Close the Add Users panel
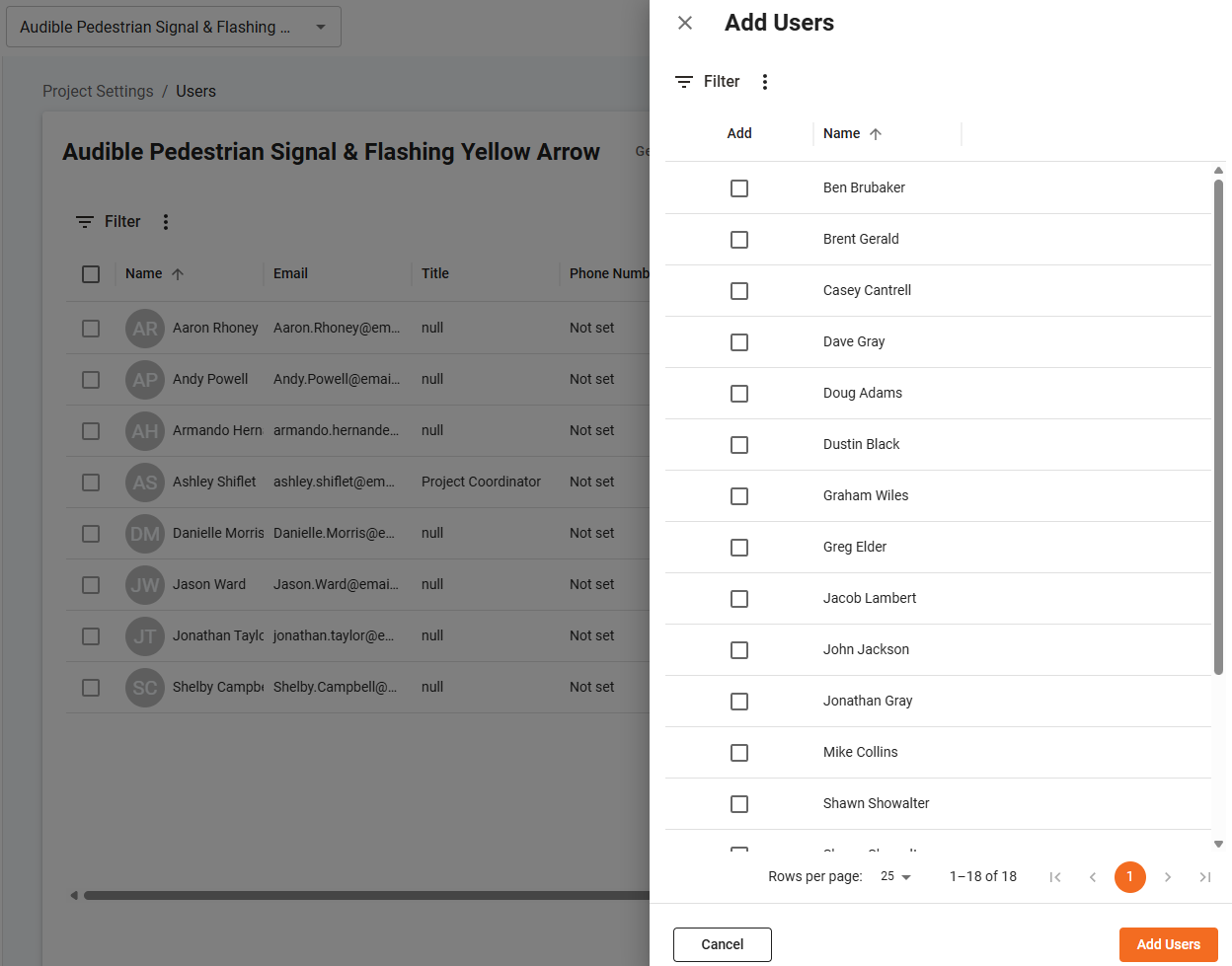 coord(685,23)
